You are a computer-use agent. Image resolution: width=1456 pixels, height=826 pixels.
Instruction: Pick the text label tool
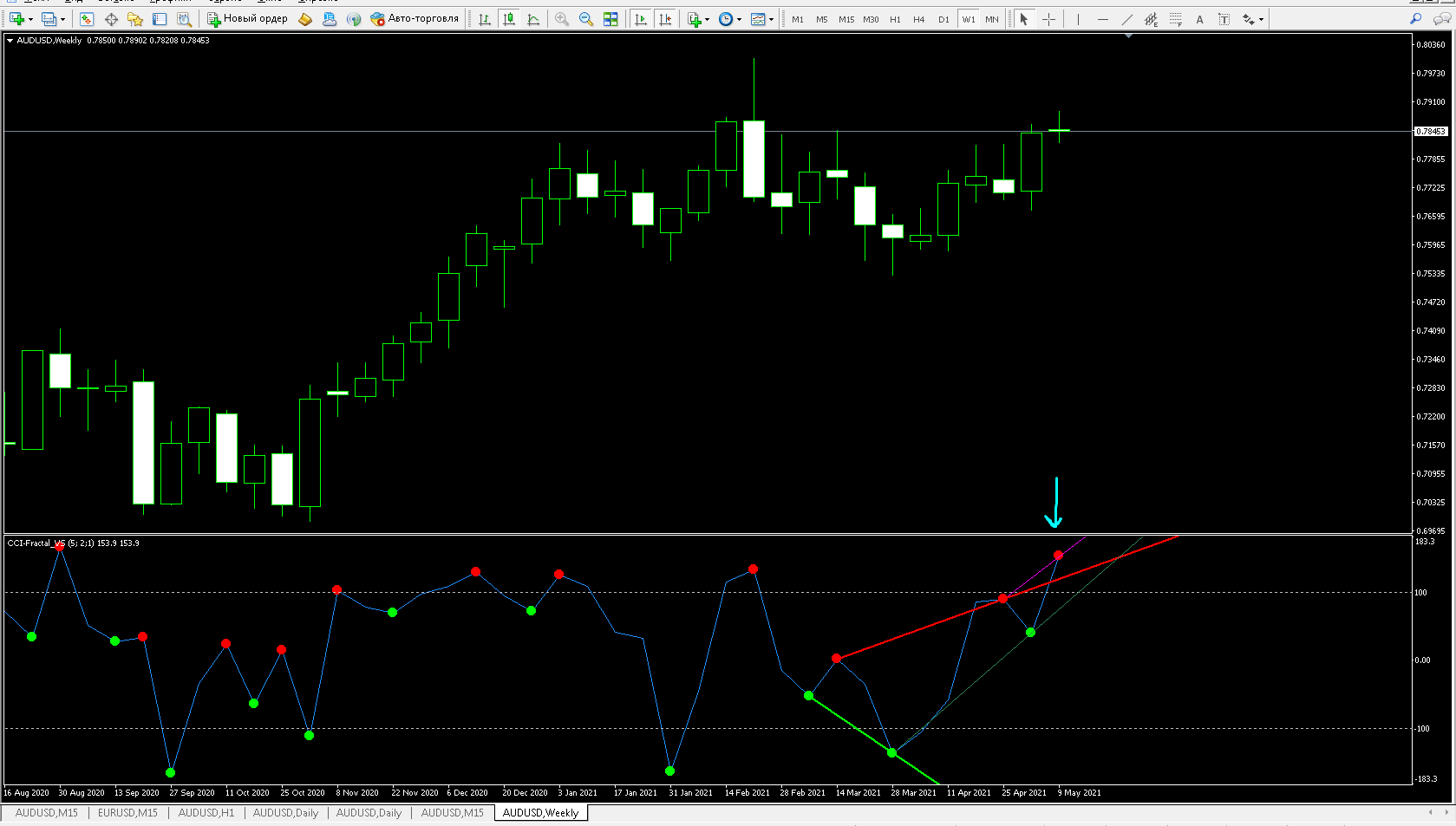[x=1224, y=19]
